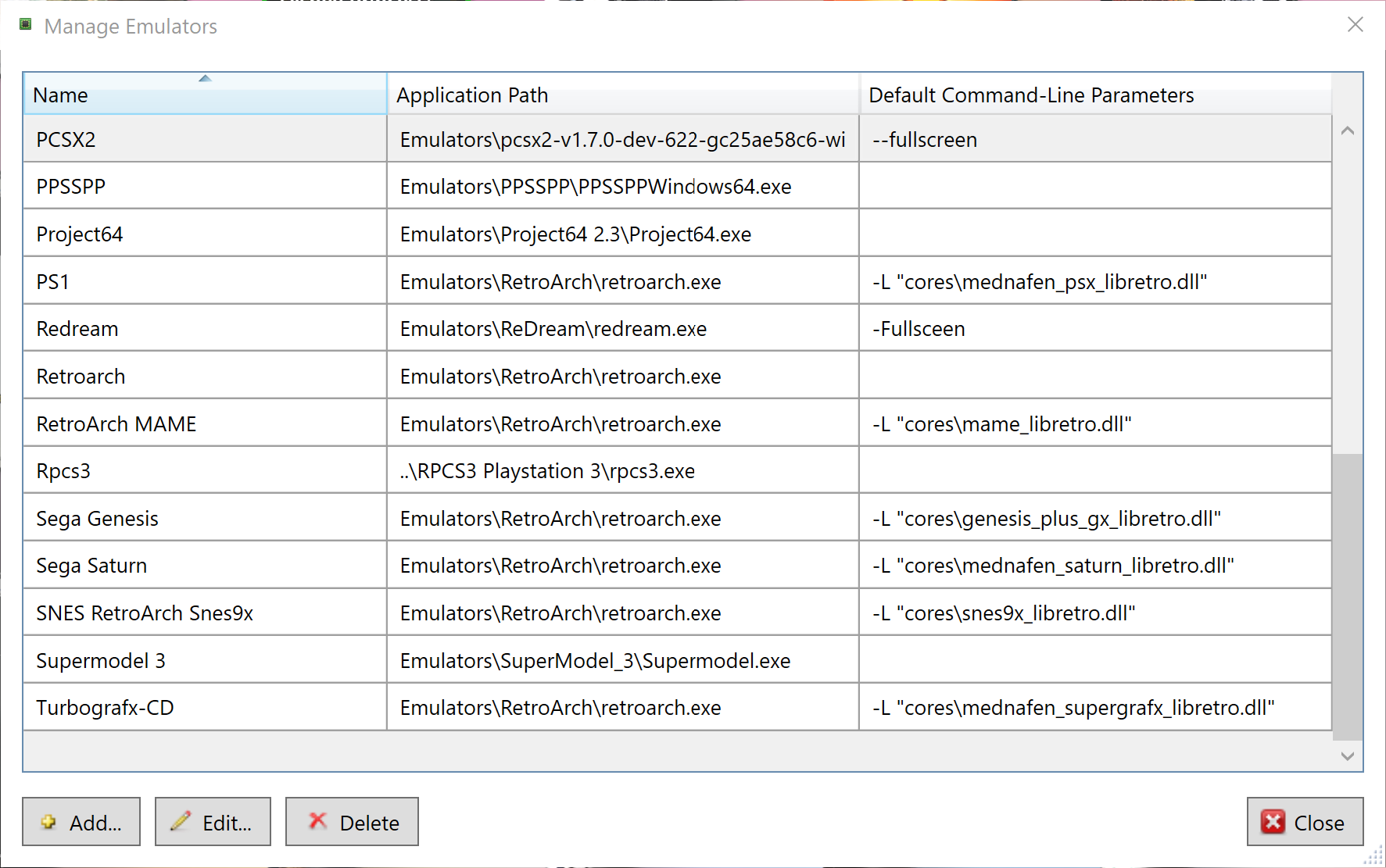Click the Add button's plus icon
The width and height of the screenshot is (1386, 868).
(x=48, y=822)
